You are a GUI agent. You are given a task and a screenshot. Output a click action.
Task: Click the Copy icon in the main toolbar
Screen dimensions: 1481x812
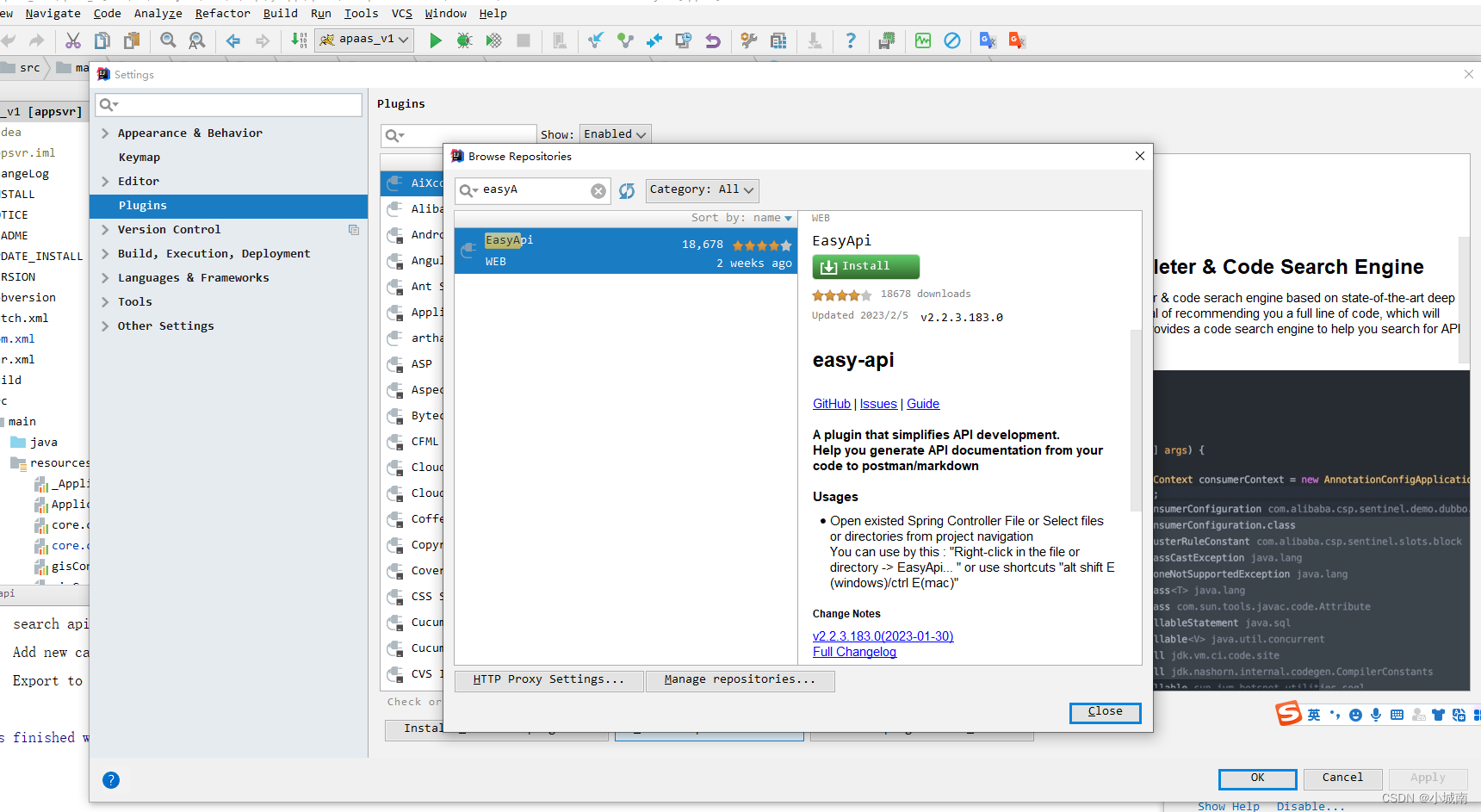coord(102,40)
